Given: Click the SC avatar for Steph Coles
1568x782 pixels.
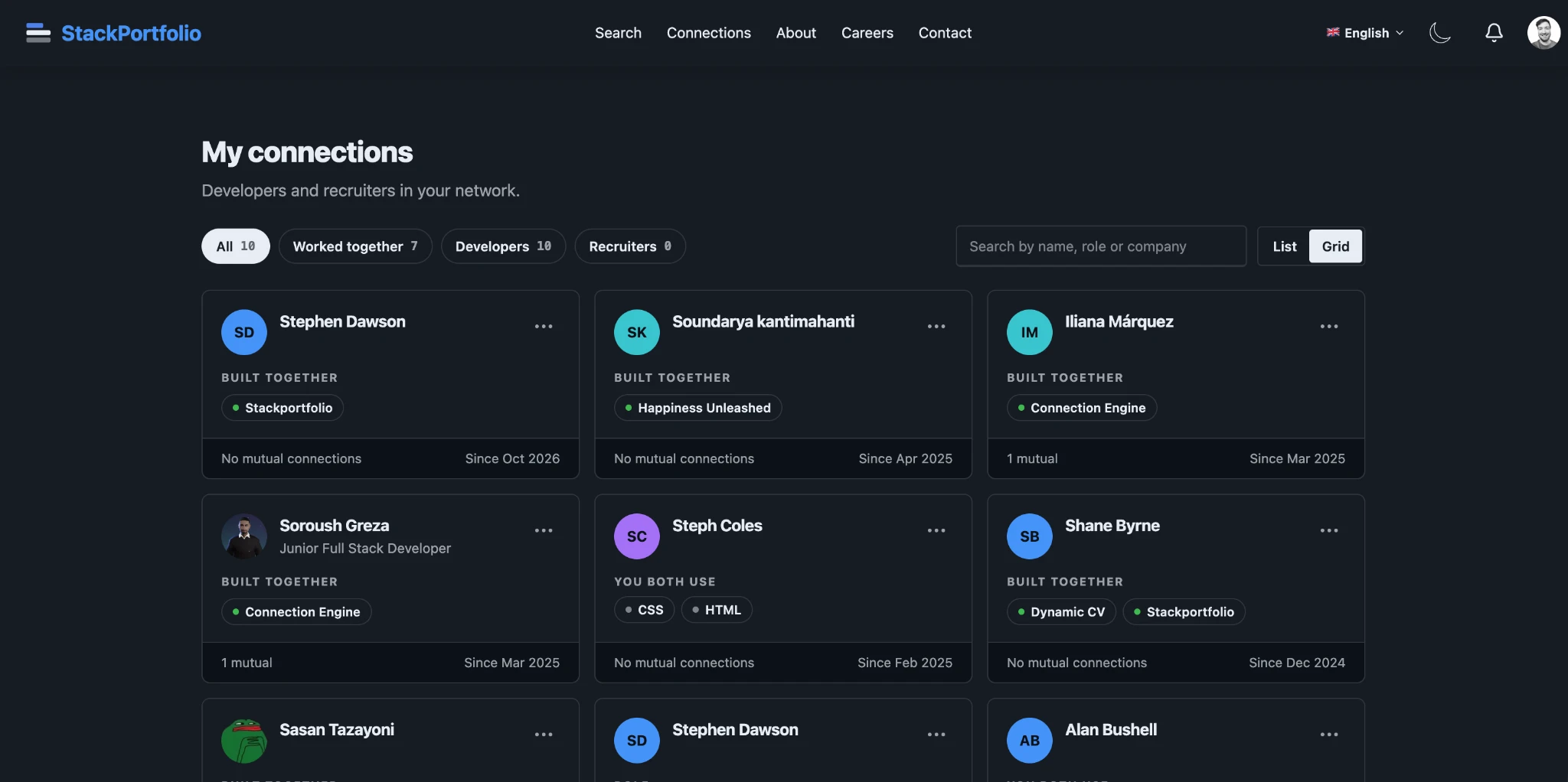Looking at the screenshot, I should tap(637, 536).
